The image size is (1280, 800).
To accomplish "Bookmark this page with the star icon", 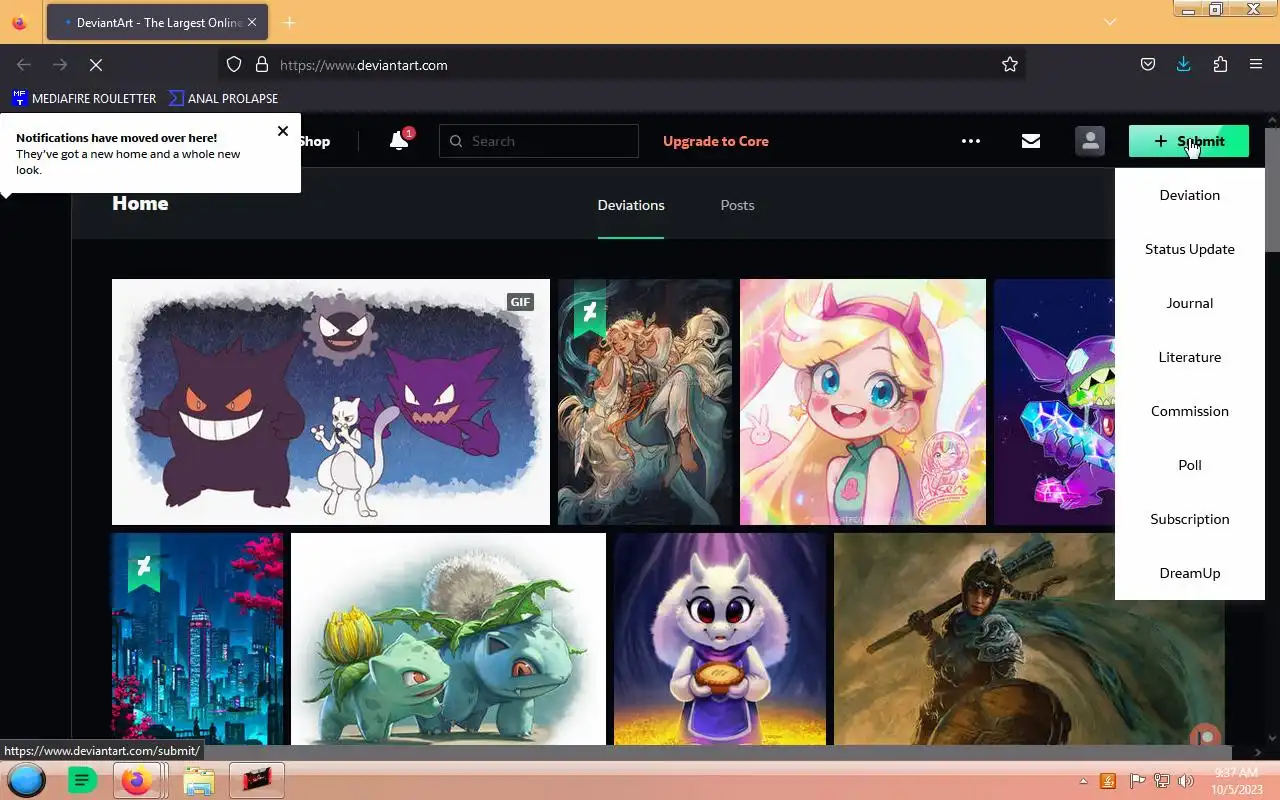I will [1010, 65].
